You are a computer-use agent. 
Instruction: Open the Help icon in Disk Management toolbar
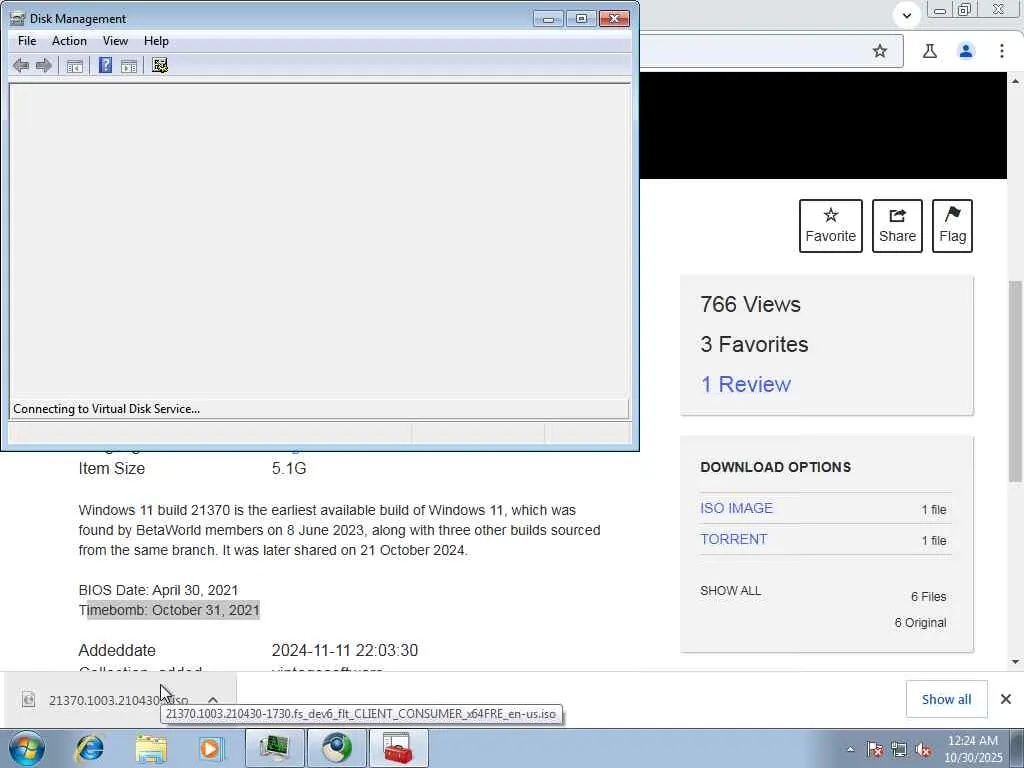(x=105, y=65)
